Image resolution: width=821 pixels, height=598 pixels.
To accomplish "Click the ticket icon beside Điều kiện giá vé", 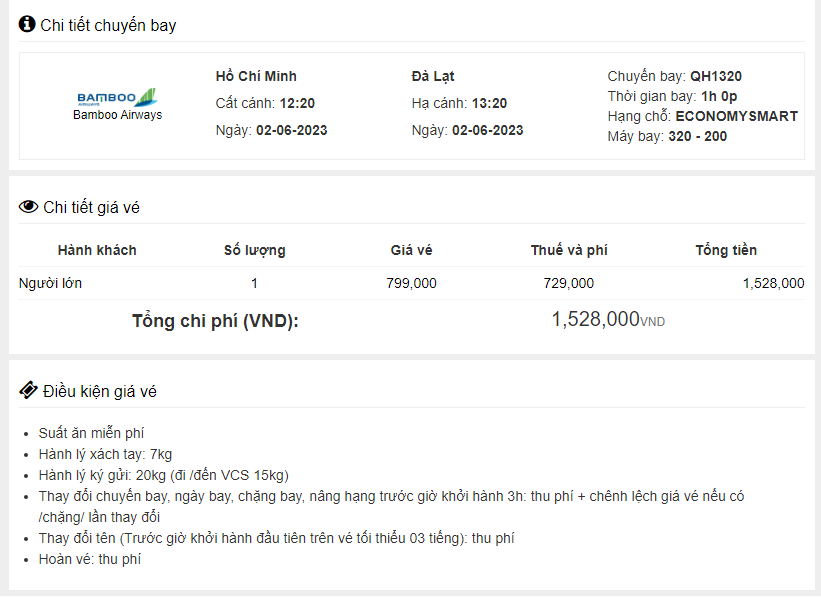I will click(x=28, y=390).
